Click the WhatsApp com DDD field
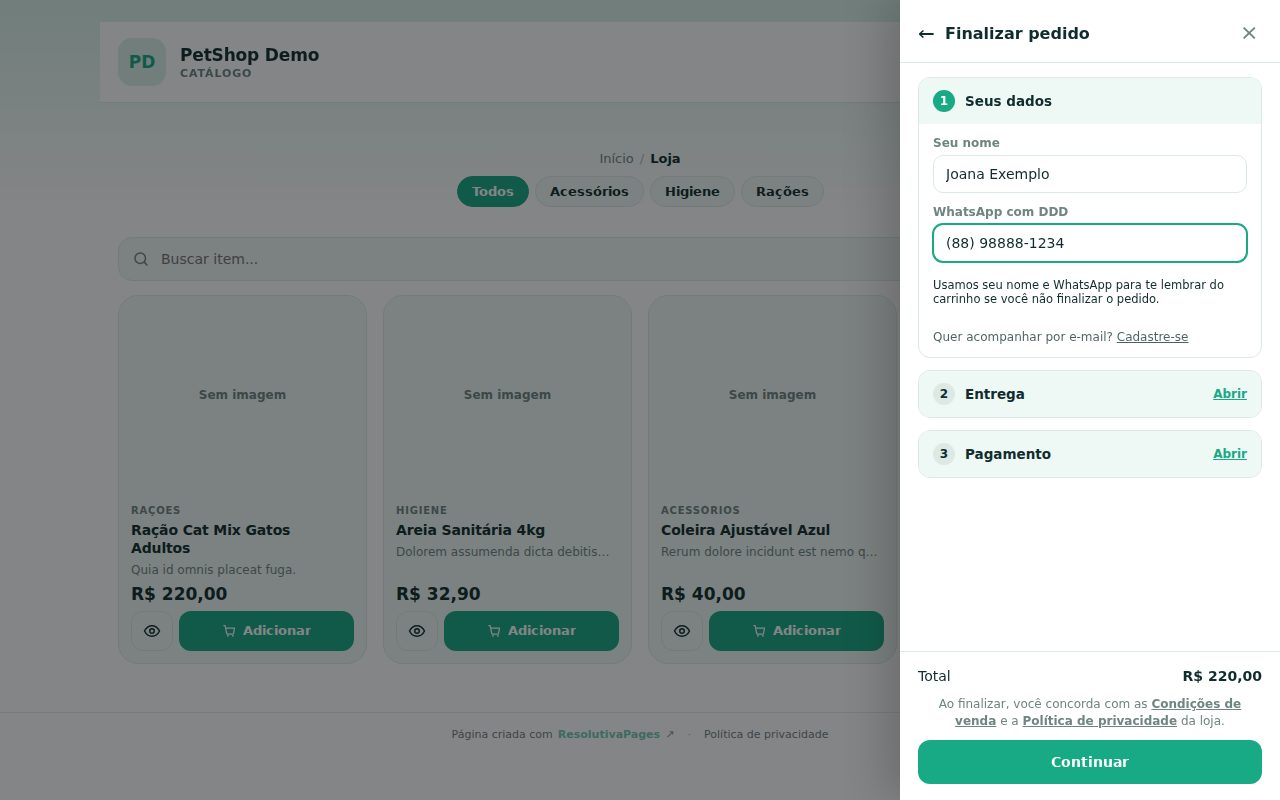 point(1090,243)
